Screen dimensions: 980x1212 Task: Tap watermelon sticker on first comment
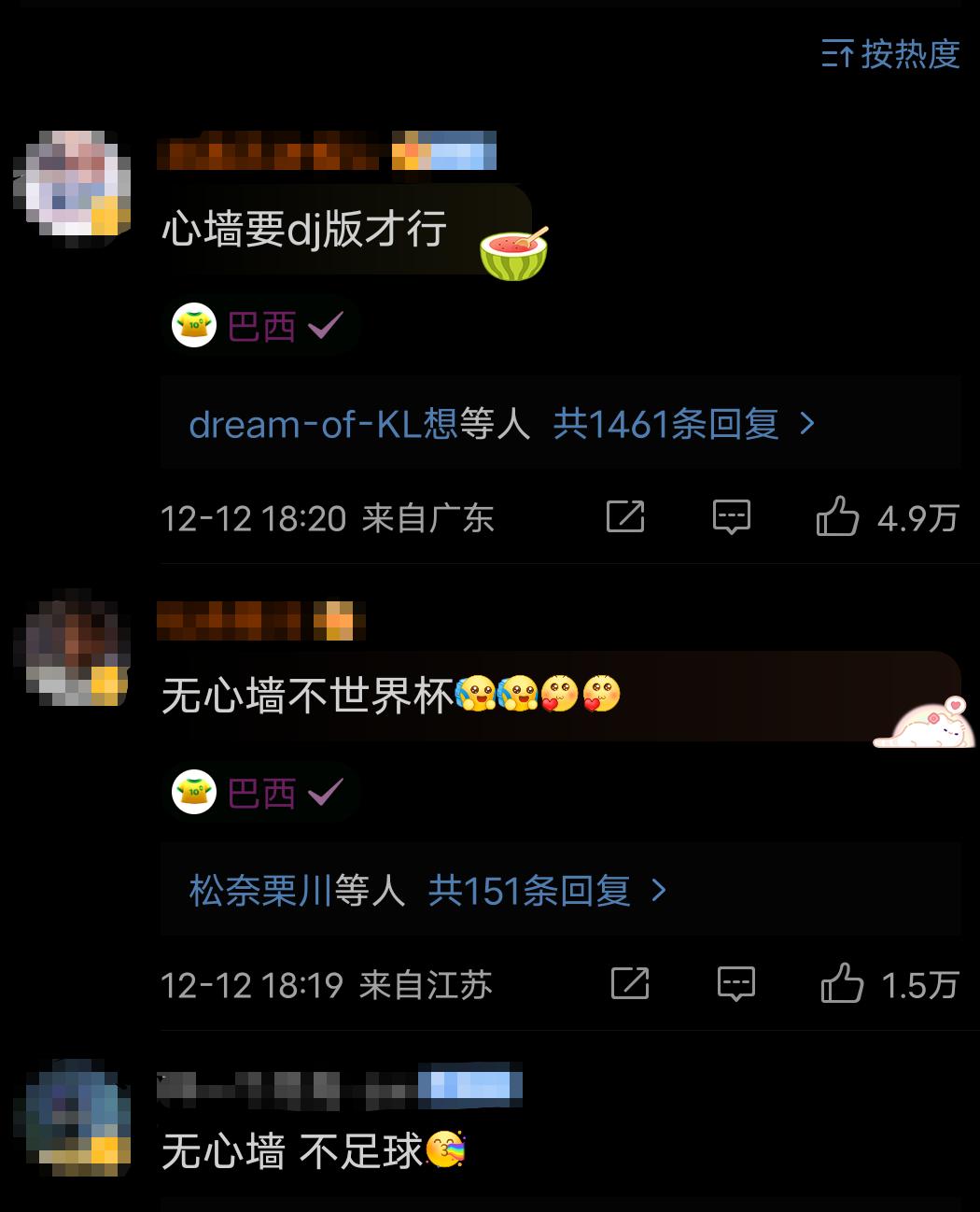pos(513,253)
